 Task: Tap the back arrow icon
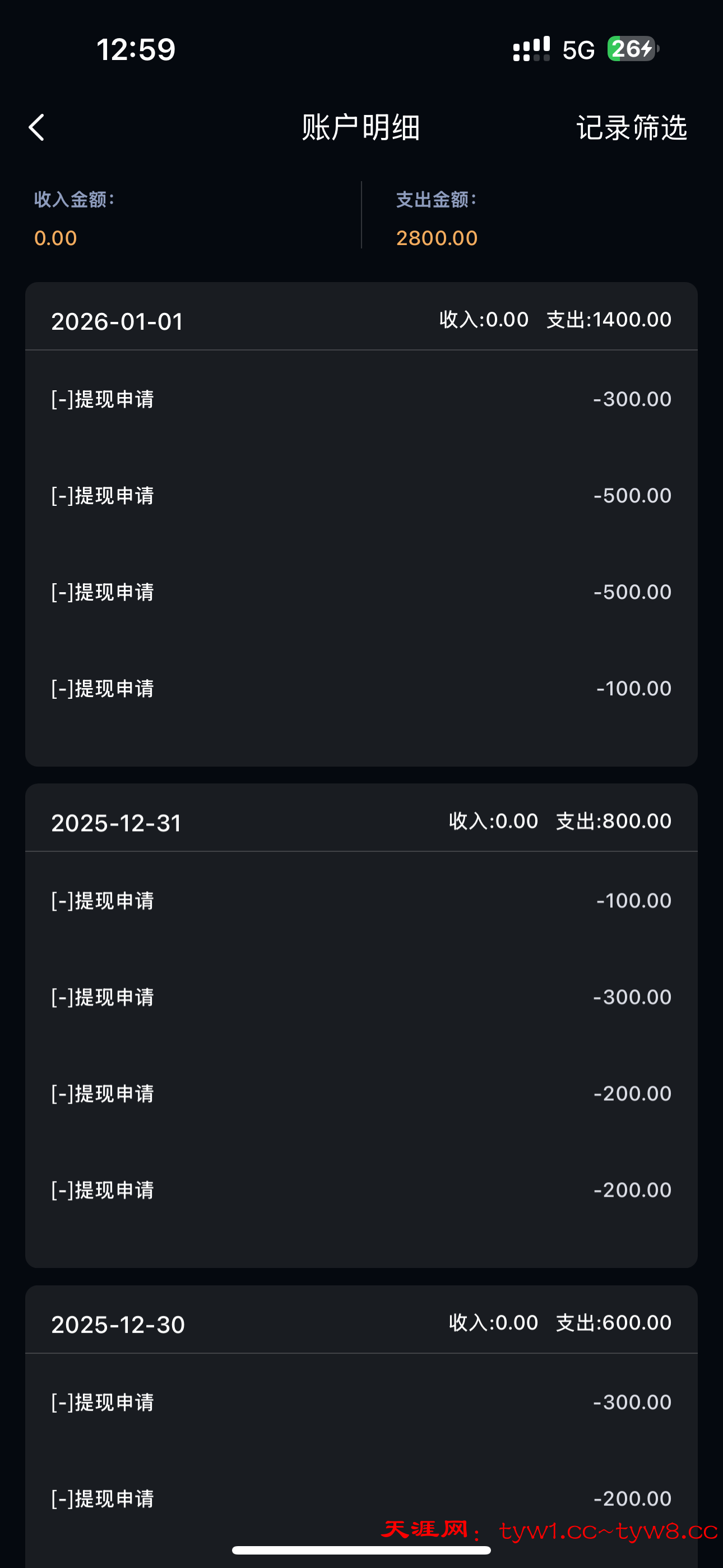[37, 128]
